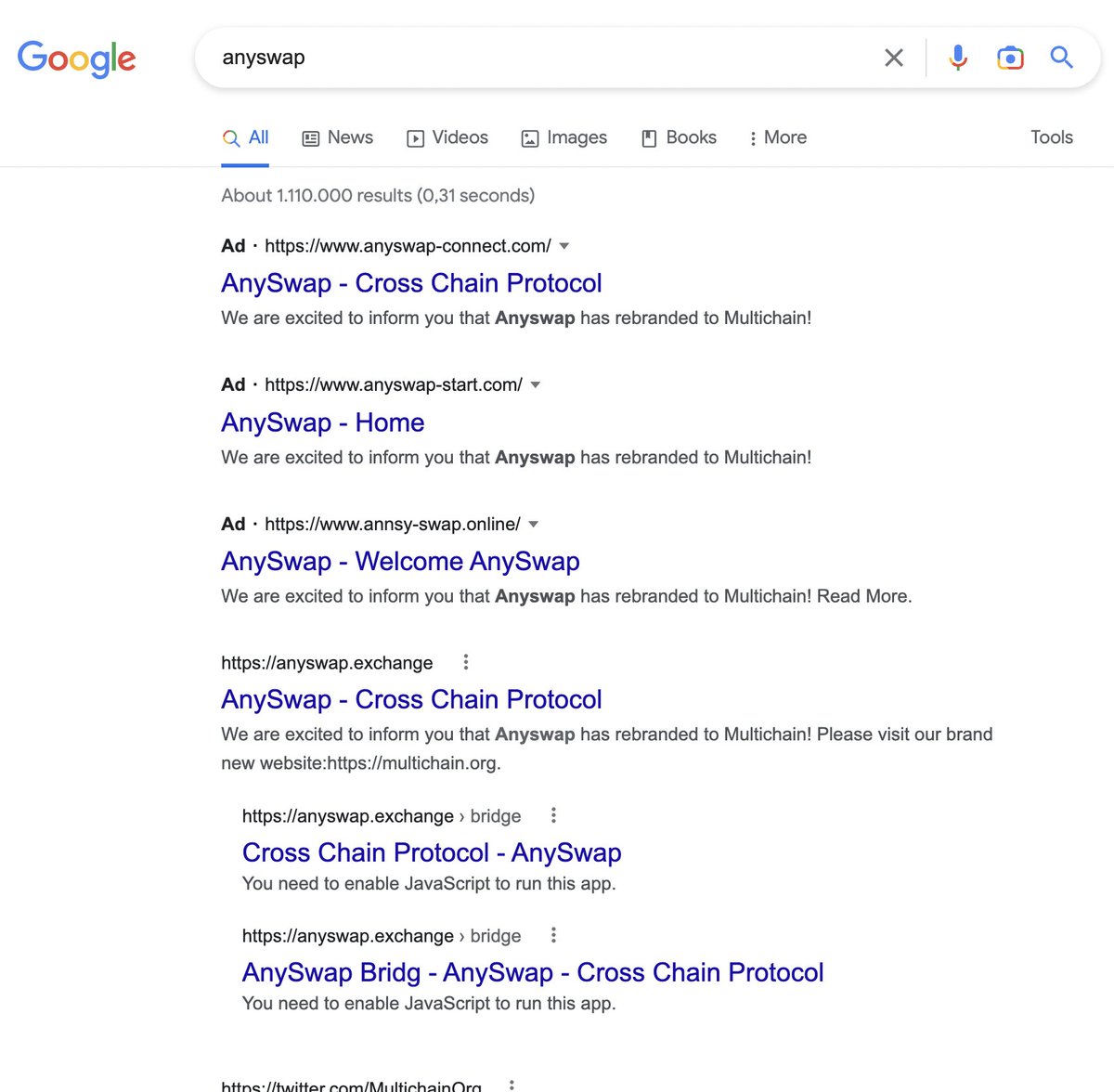Open three-dot menu beside https://anyswap.exchange
1114x1092 pixels.
(x=466, y=662)
